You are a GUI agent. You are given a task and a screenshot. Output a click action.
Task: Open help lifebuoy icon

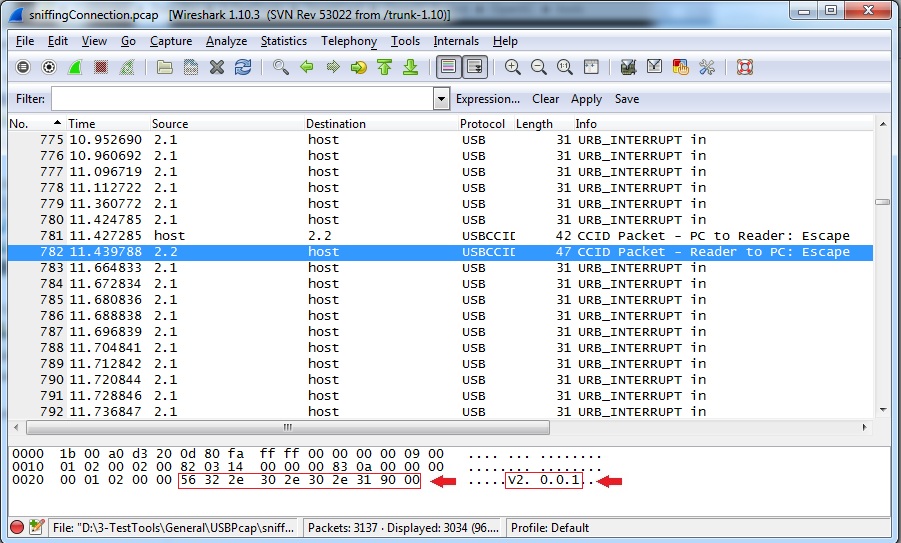(745, 67)
